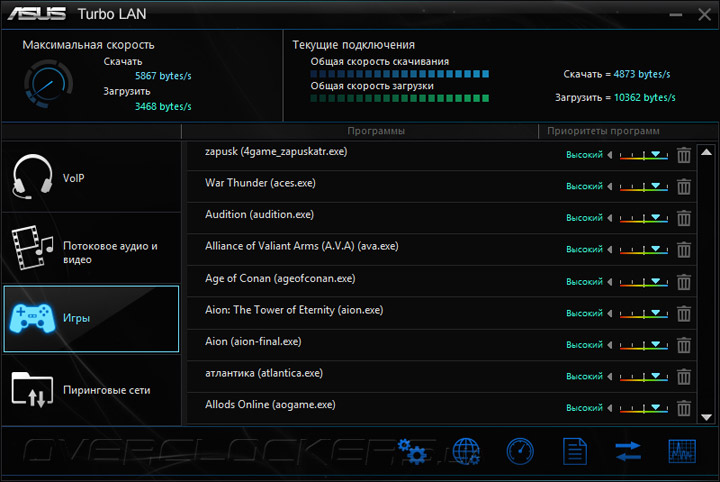Adjust priority slider for zapusk (4game_zapuskatr.exe)
This screenshot has height=482, width=720.
(644, 155)
